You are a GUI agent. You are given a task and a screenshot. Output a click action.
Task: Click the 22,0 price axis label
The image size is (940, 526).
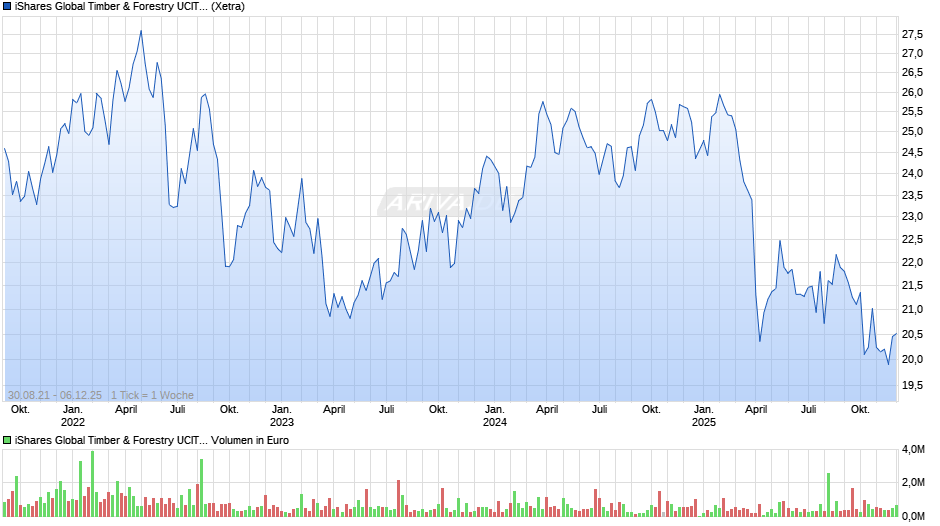[x=912, y=262]
